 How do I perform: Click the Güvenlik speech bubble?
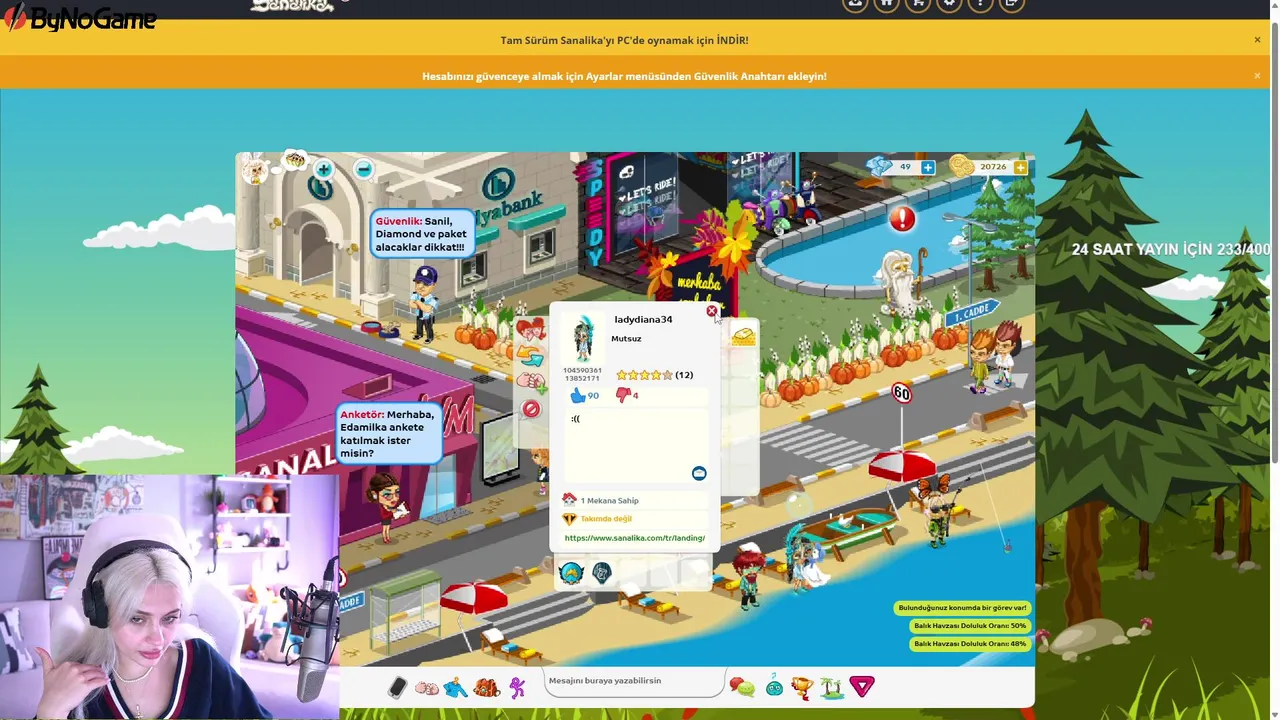coord(421,234)
